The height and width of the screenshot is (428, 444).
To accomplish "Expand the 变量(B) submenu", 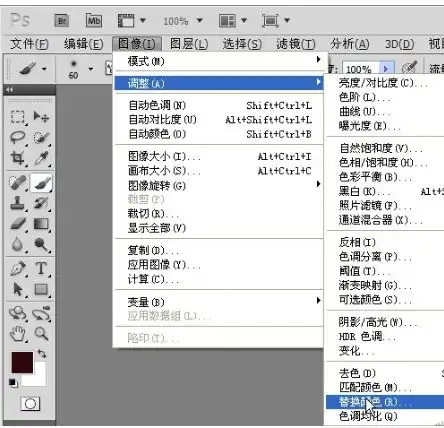I will (x=219, y=302).
